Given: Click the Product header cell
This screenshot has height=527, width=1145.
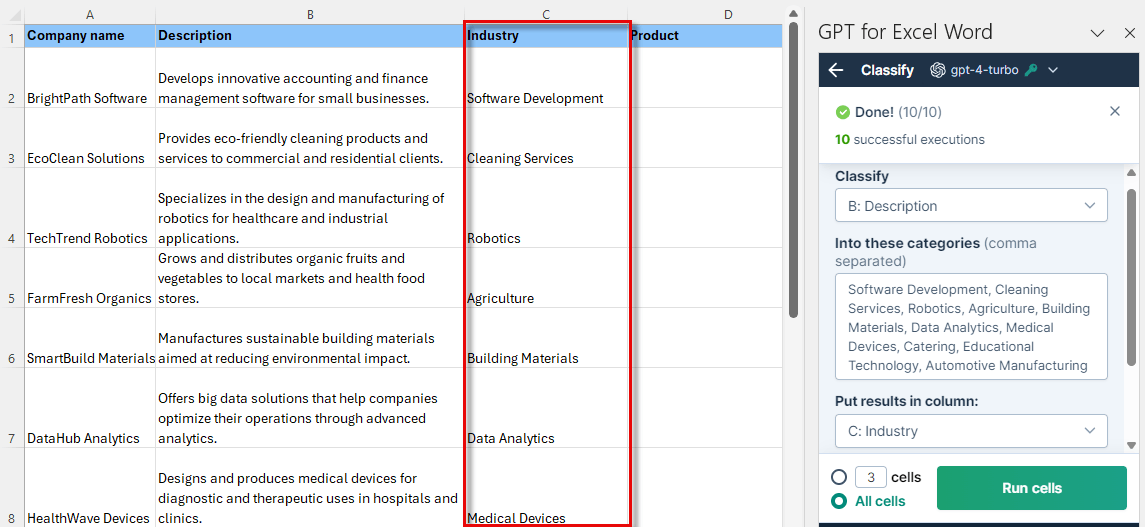Looking at the screenshot, I should [x=707, y=35].
